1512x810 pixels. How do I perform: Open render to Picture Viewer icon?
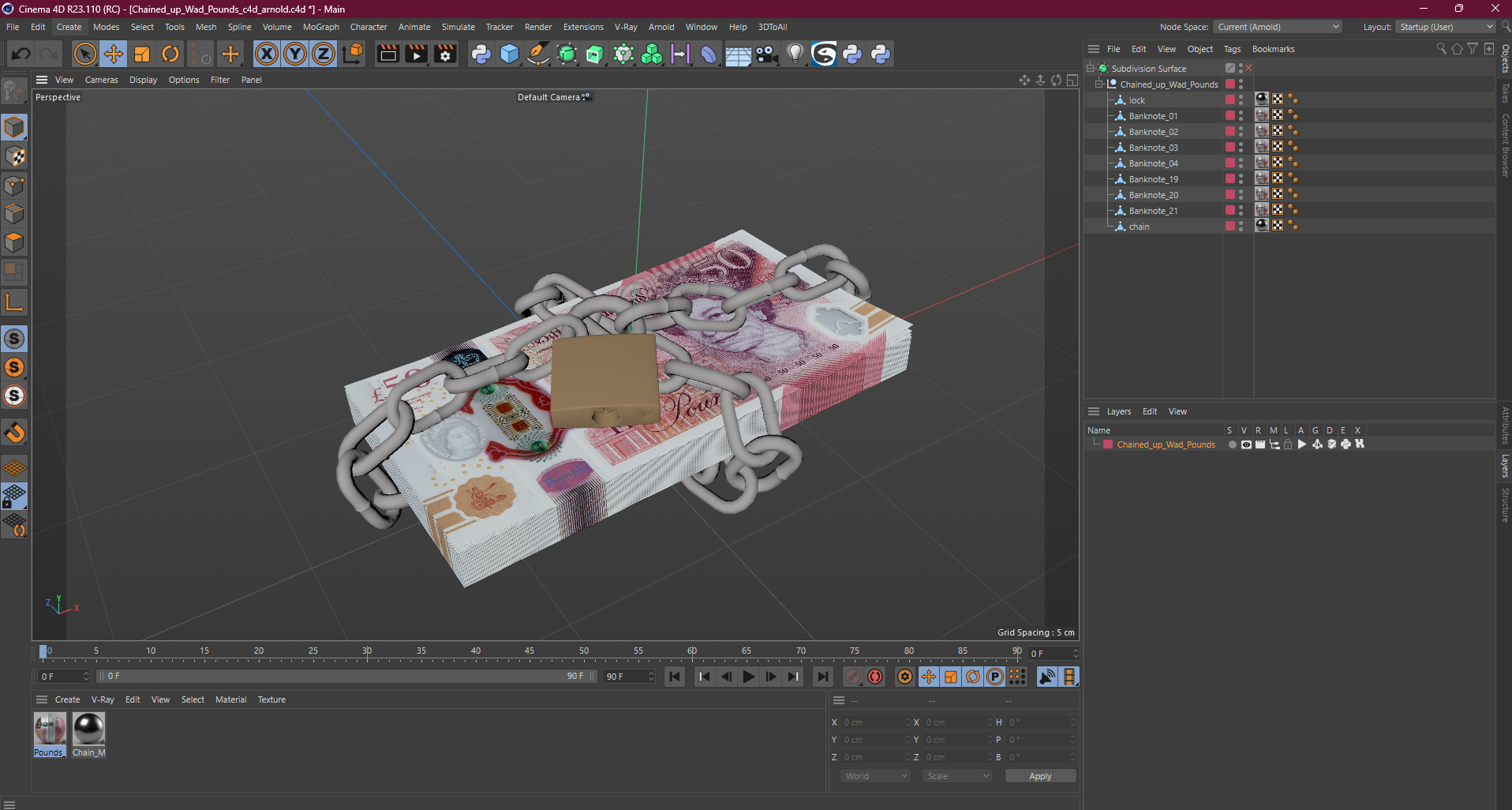pos(416,54)
